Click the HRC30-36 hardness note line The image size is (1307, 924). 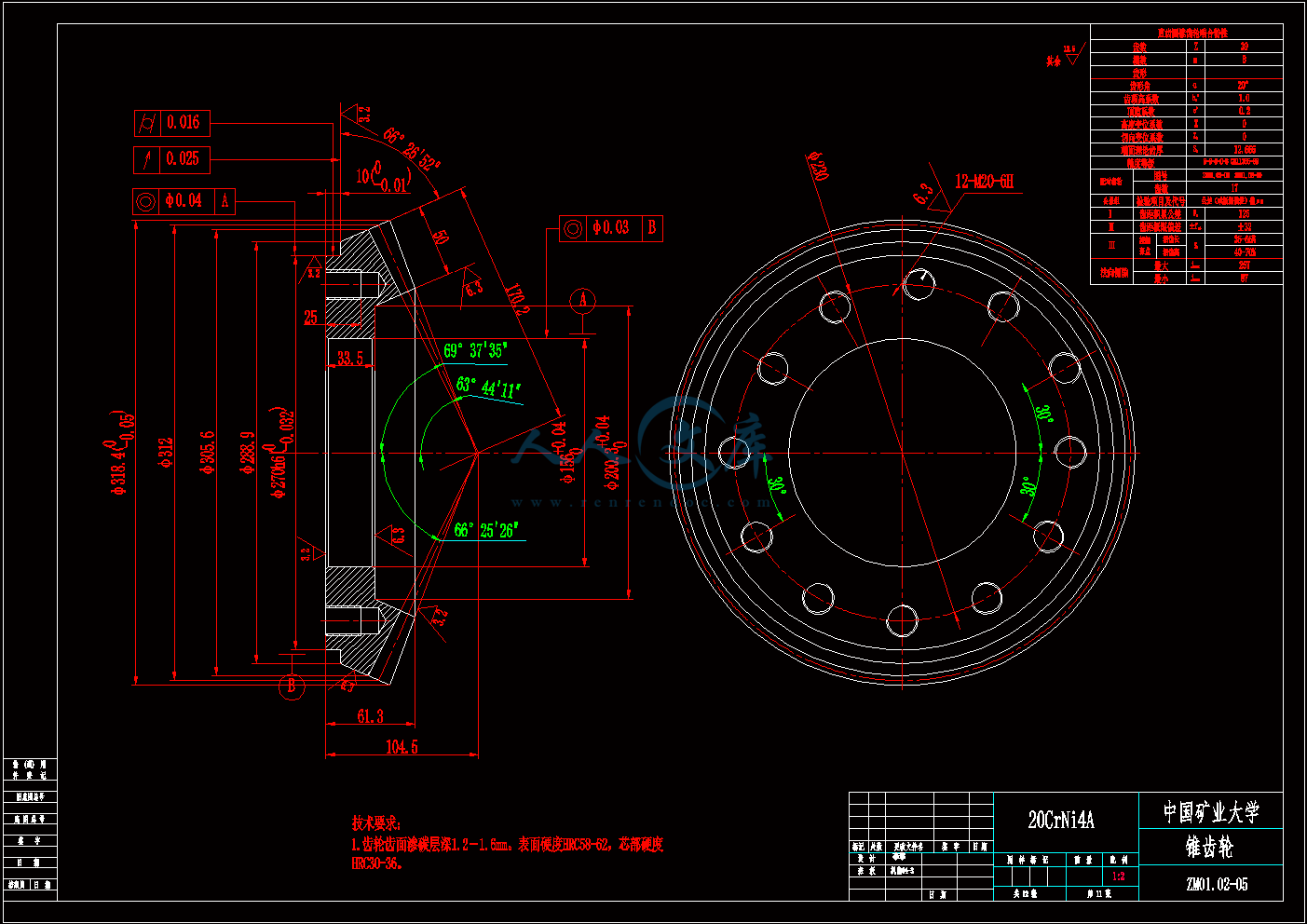(375, 863)
